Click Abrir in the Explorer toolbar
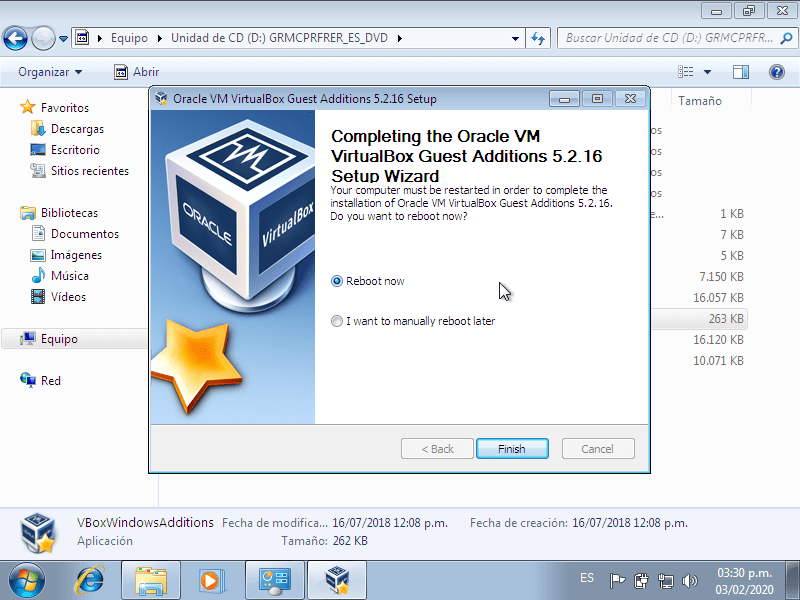 click(137, 72)
